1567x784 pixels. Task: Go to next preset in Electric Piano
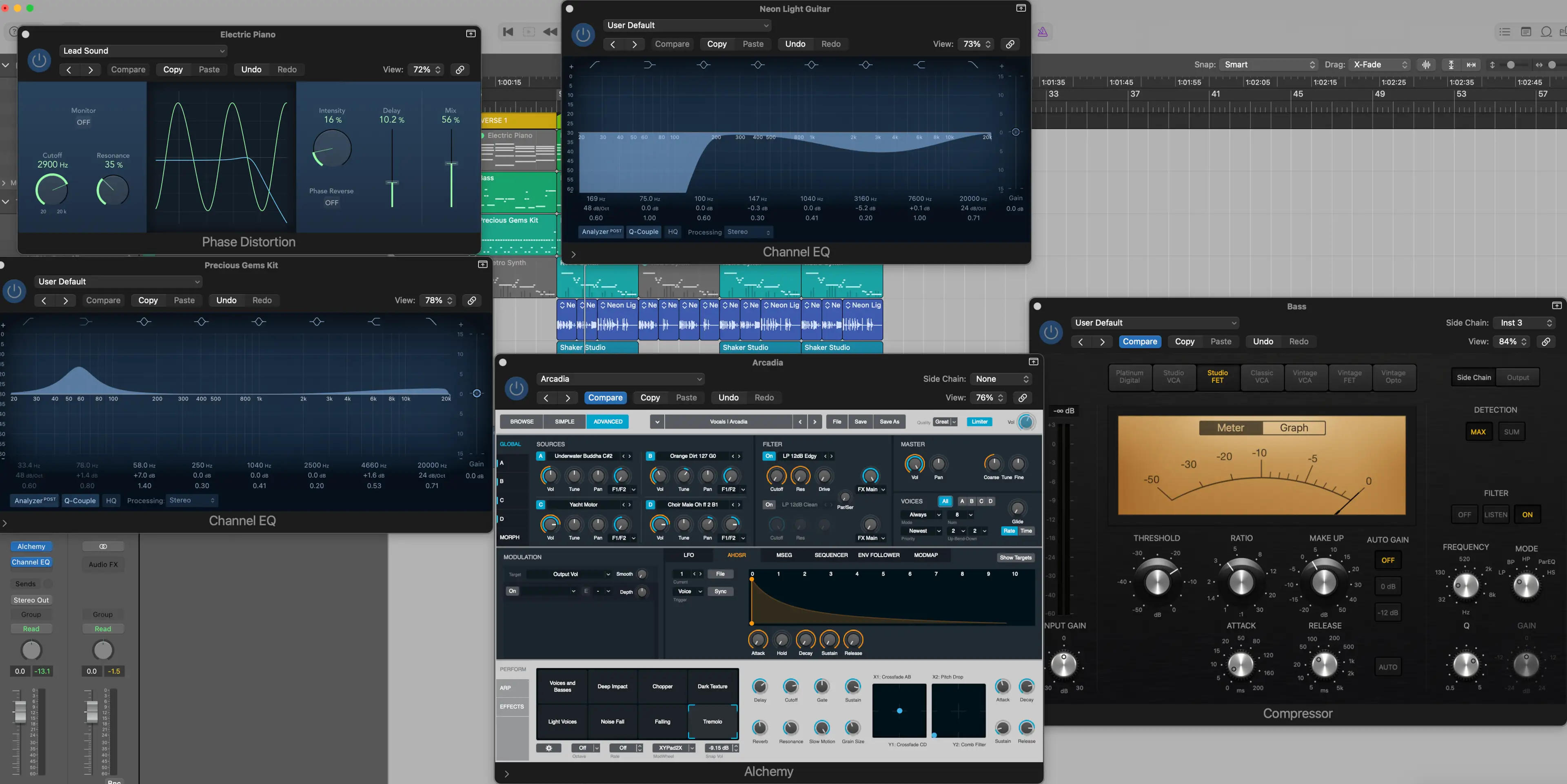[x=91, y=70]
